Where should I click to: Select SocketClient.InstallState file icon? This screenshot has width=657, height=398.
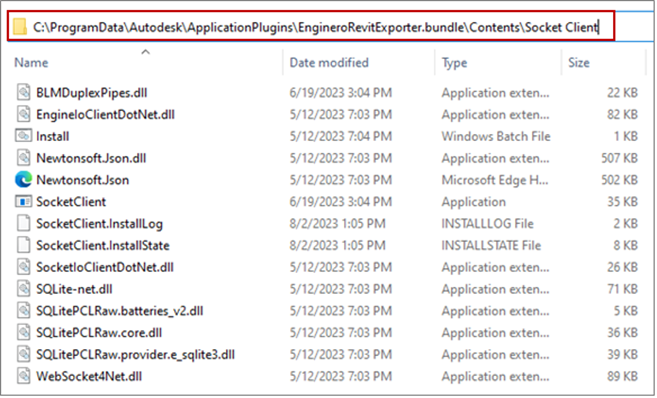pyautogui.click(x=23, y=245)
